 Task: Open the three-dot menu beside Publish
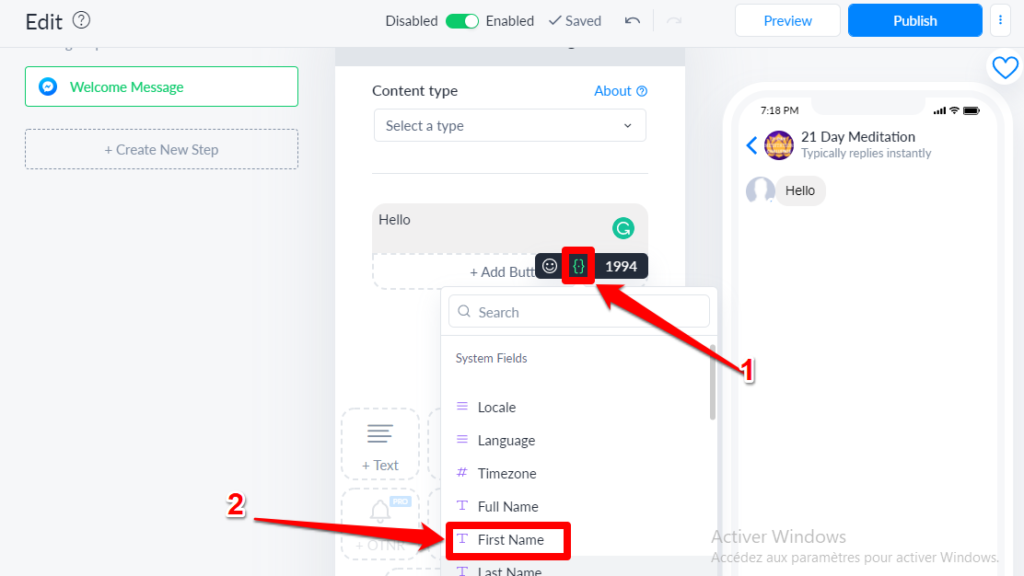pyautogui.click(x=1000, y=20)
